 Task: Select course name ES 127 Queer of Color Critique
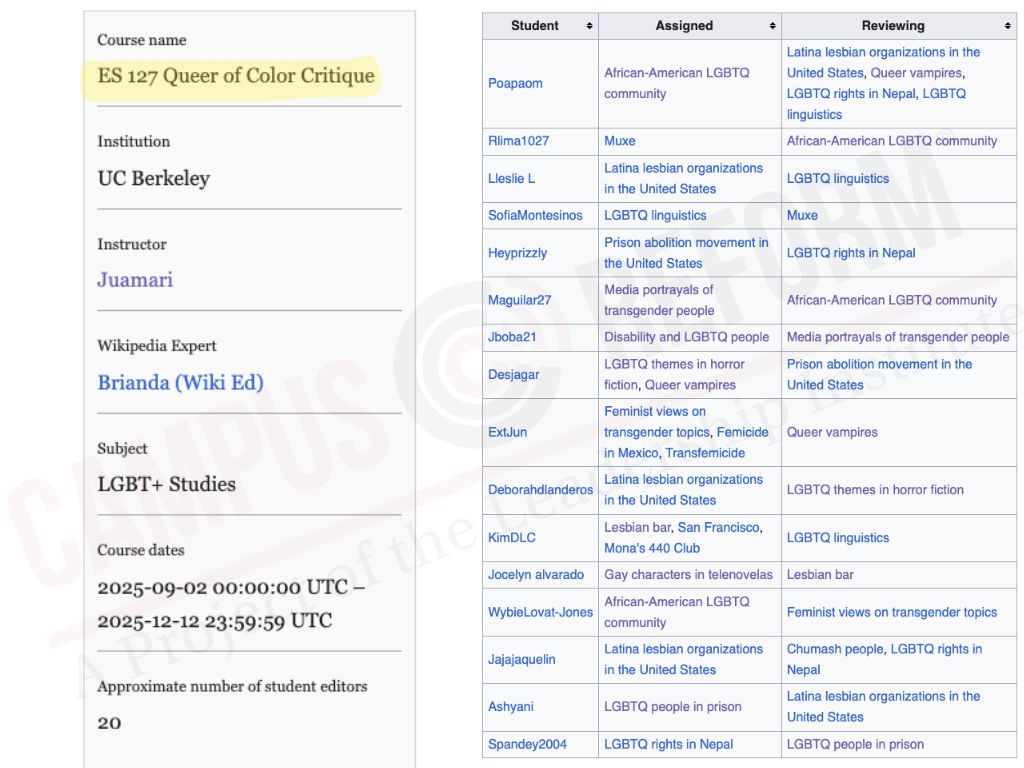[236, 76]
